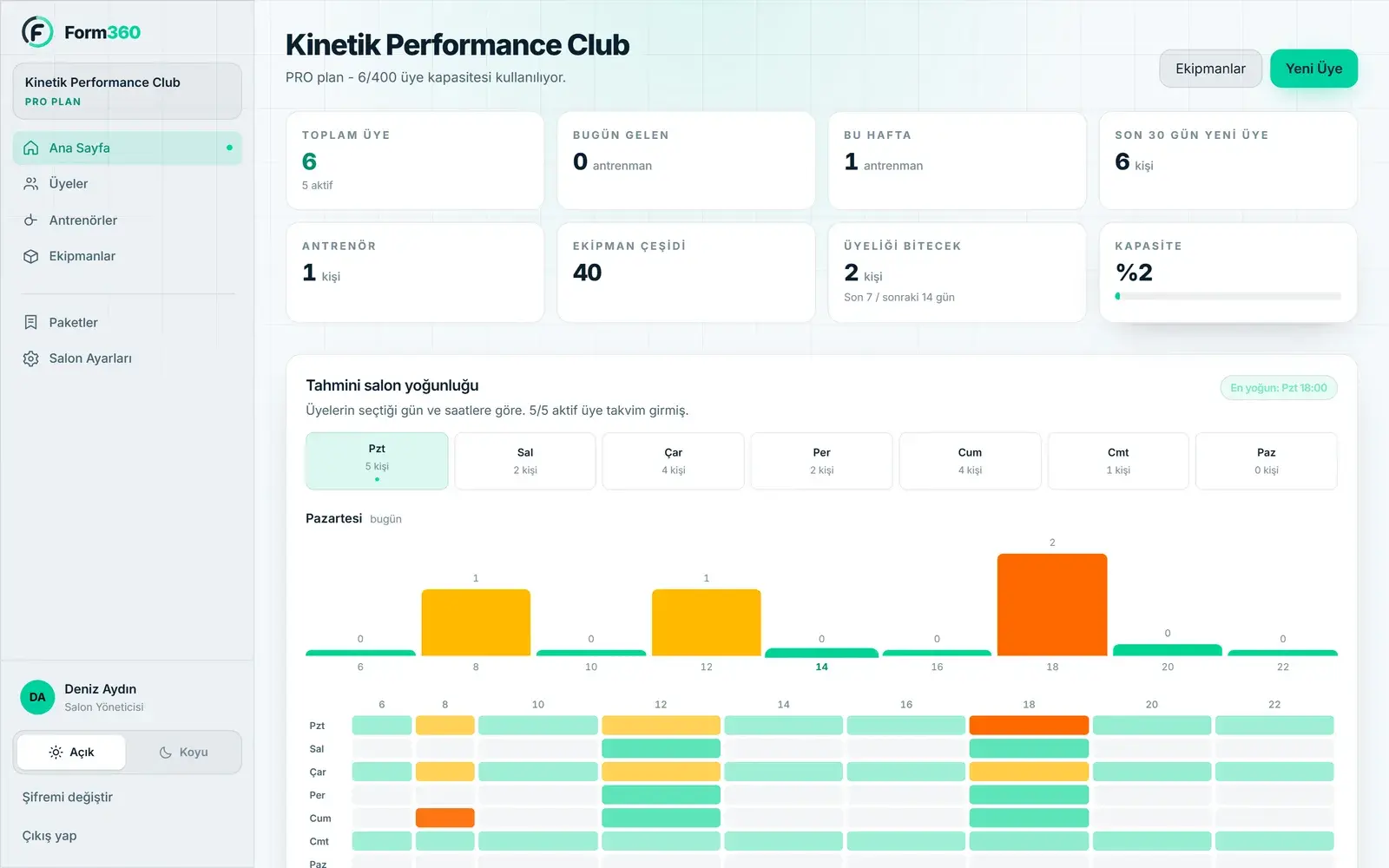Switch to Koyu dark theme

(x=183, y=753)
